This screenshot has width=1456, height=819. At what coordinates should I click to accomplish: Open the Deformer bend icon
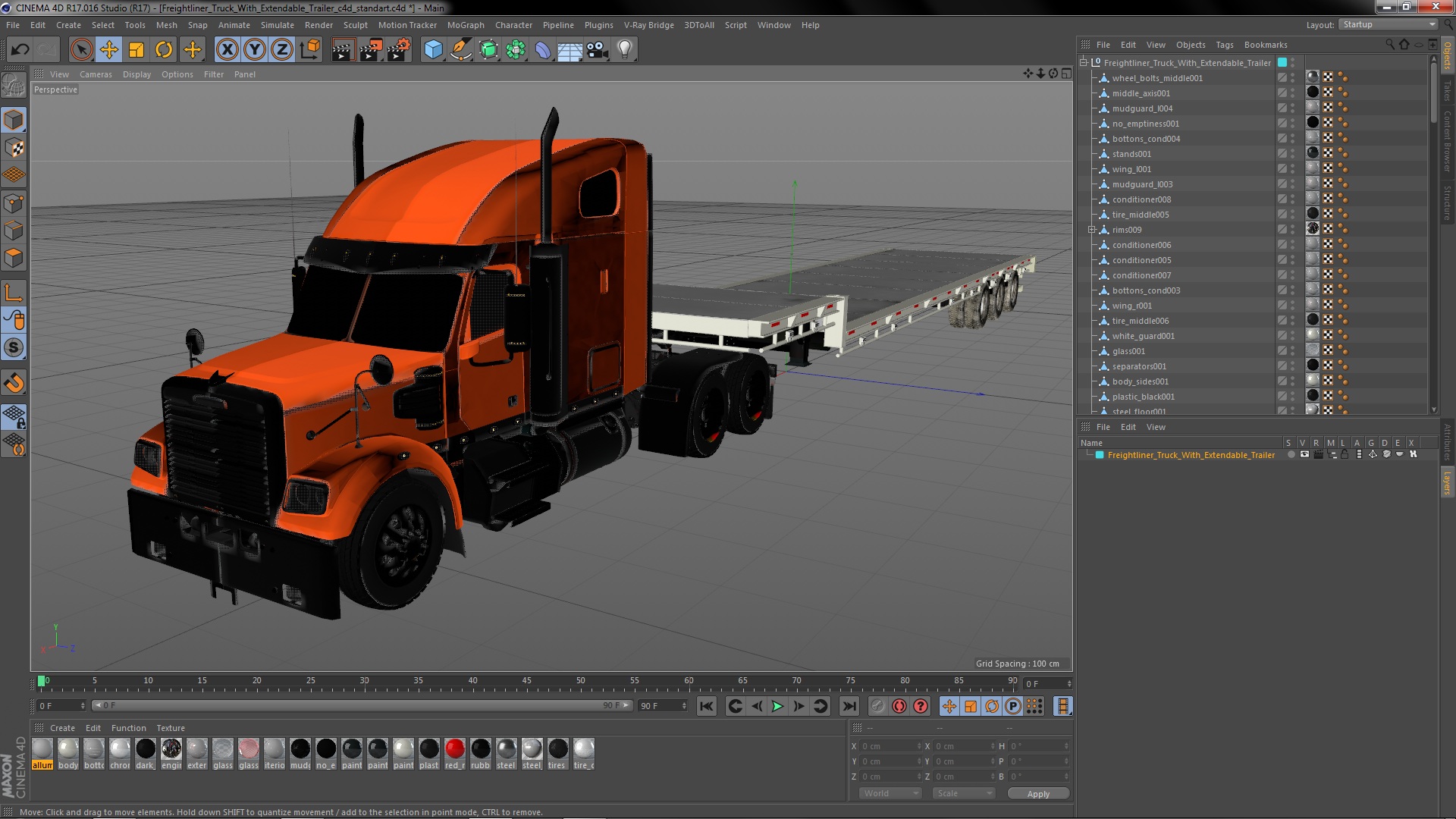(543, 50)
